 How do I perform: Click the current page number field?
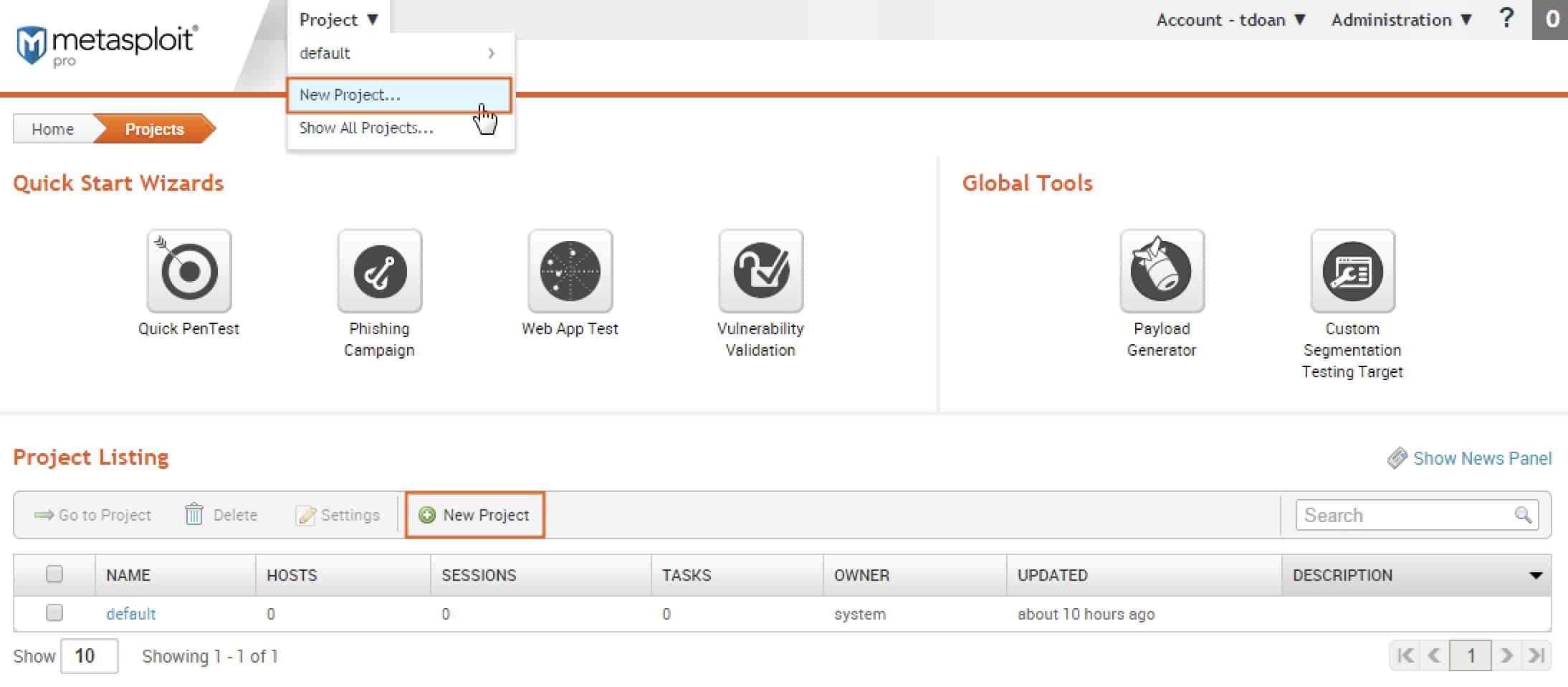click(1471, 655)
